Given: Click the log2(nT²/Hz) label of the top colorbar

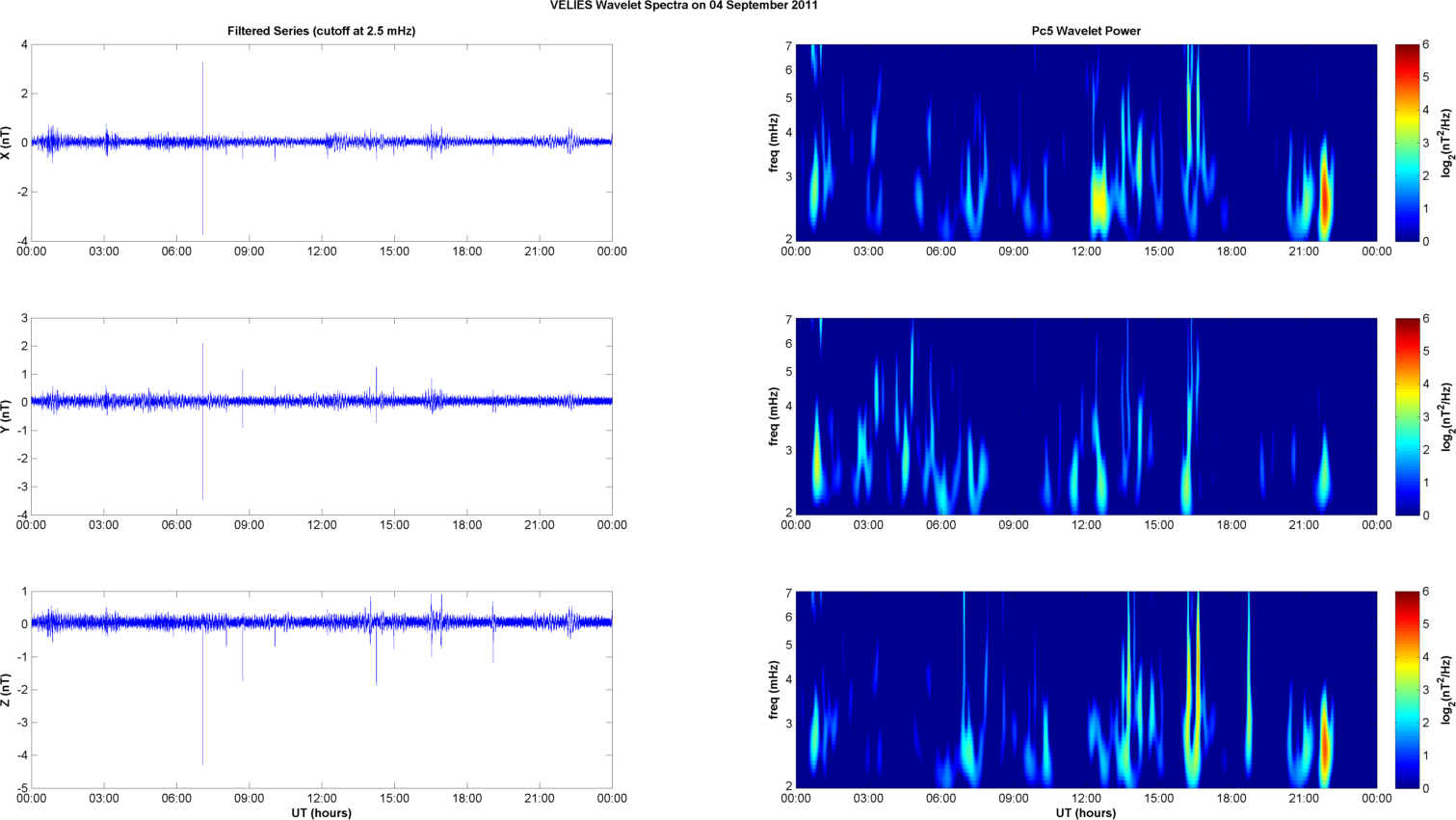Looking at the screenshot, I should (x=1446, y=143).
